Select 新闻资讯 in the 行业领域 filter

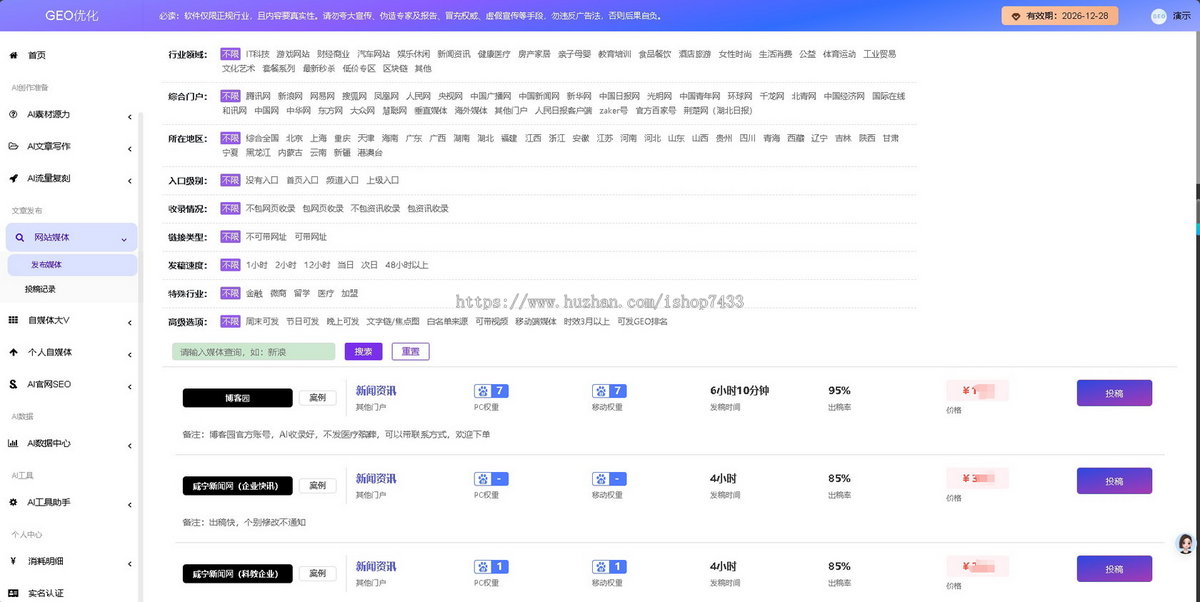[x=453, y=54]
